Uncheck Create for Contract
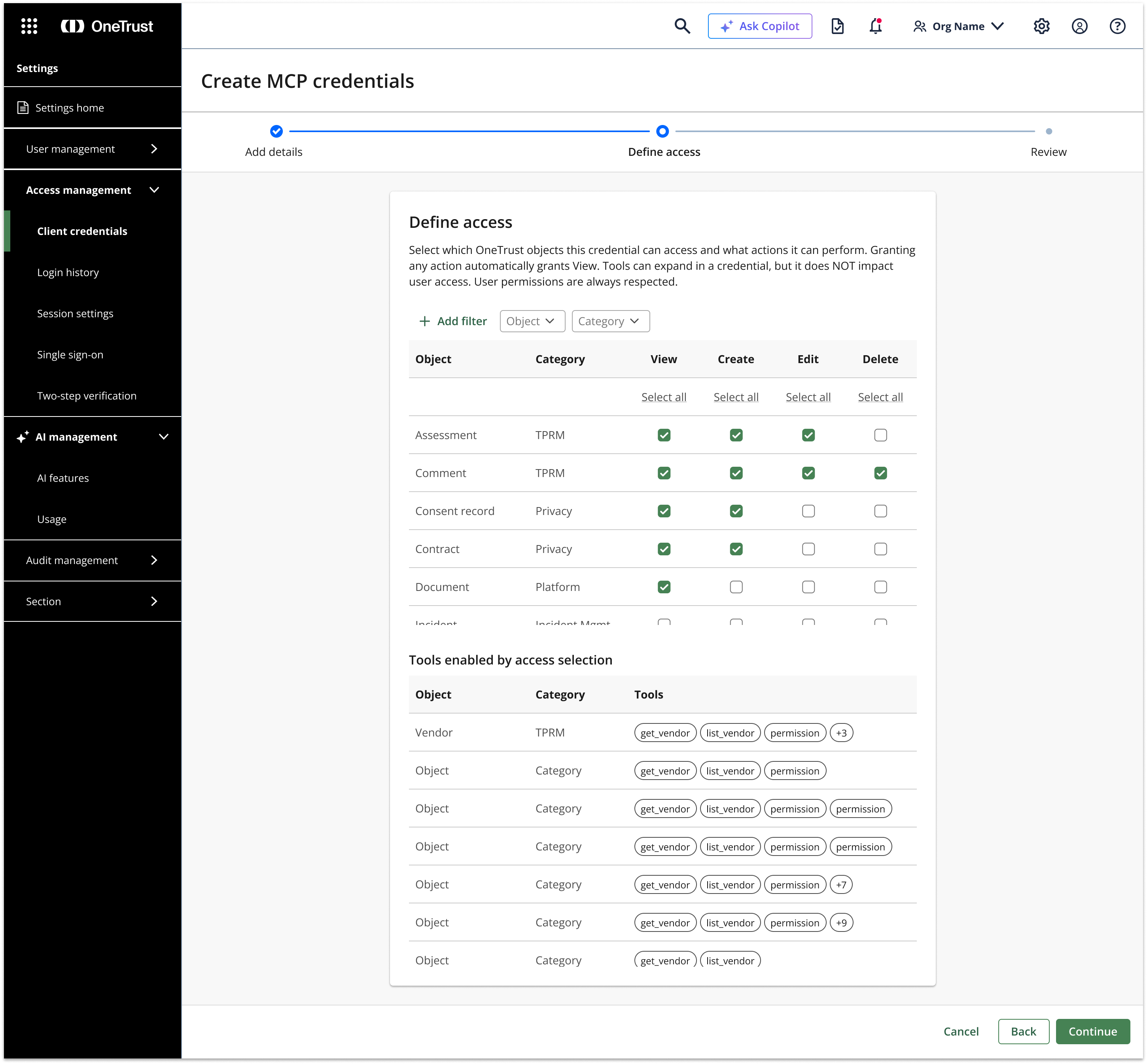The height and width of the screenshot is (1064, 1147). click(x=736, y=549)
